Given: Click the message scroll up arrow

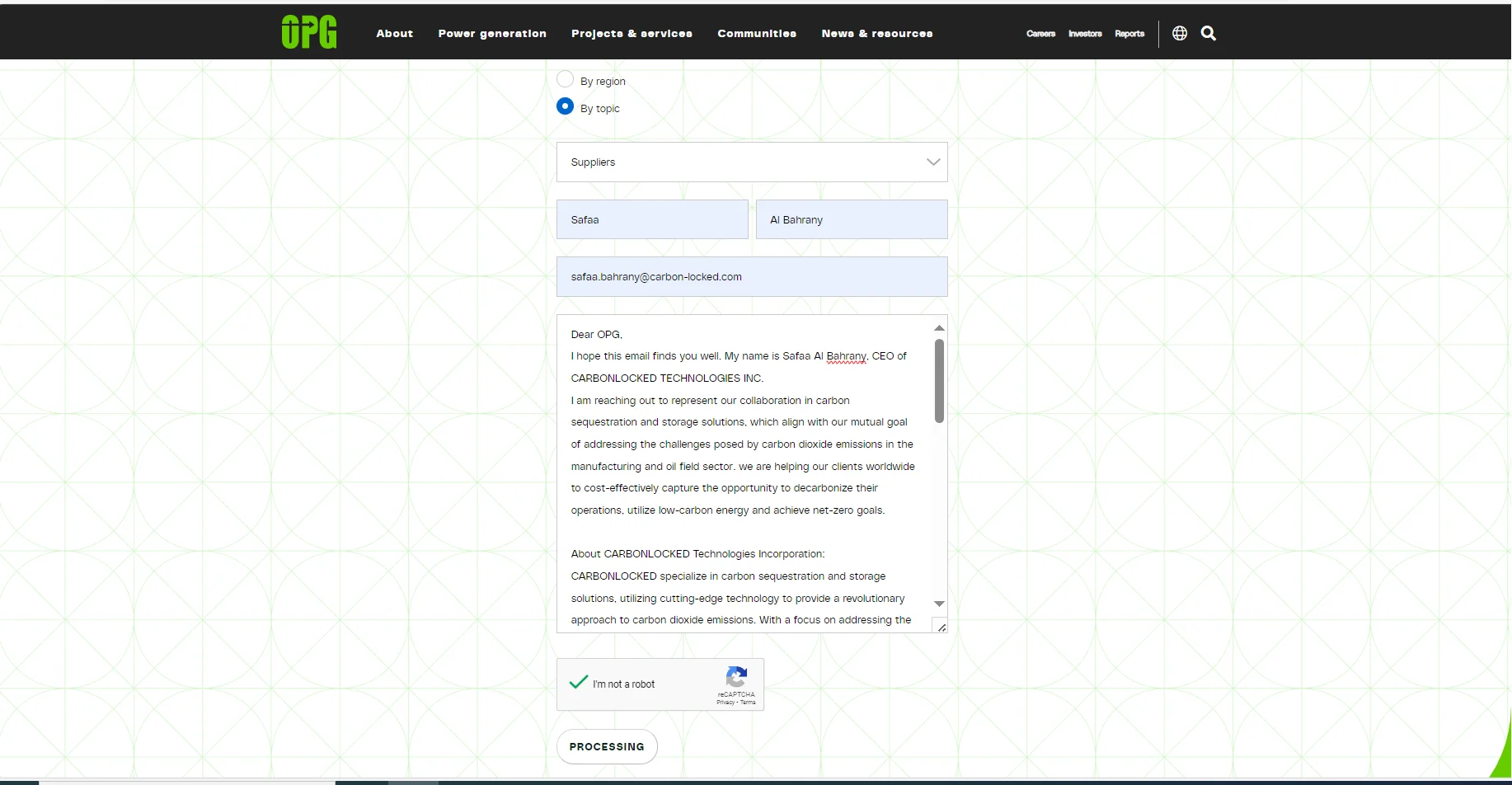Looking at the screenshot, I should click(939, 328).
